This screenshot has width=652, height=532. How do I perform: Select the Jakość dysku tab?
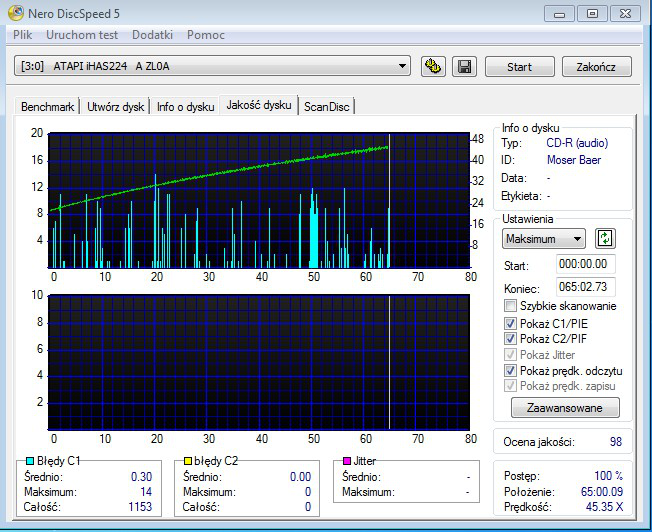click(259, 105)
